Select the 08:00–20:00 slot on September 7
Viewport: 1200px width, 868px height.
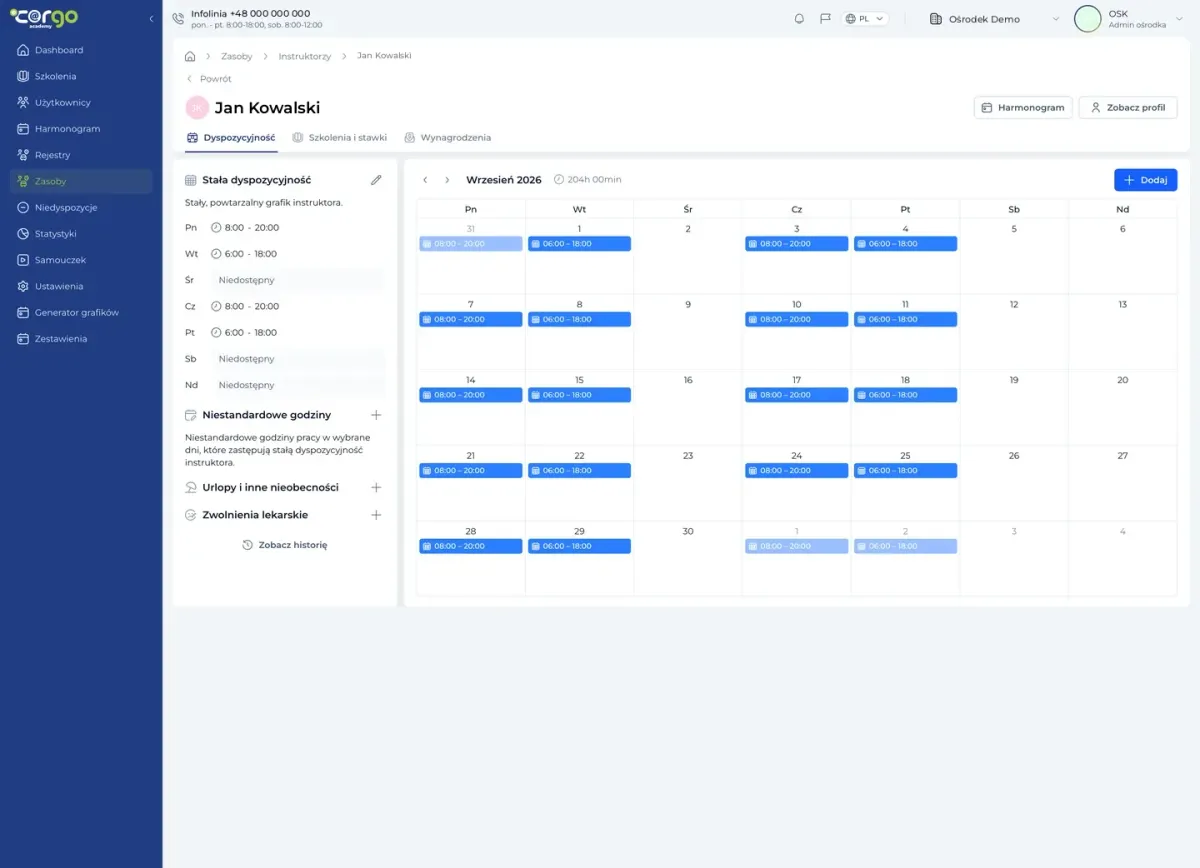tap(471, 319)
